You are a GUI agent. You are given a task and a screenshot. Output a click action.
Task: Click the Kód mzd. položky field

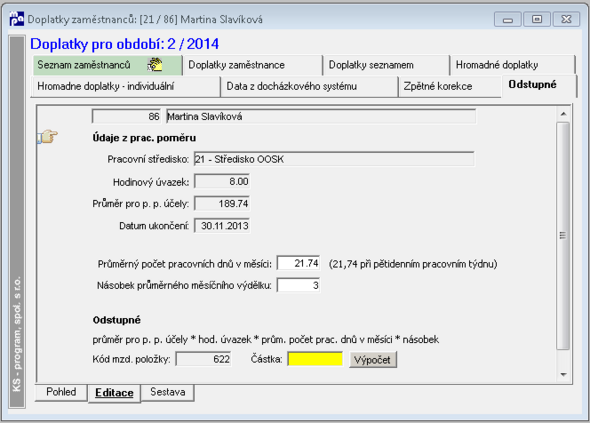coord(204,359)
